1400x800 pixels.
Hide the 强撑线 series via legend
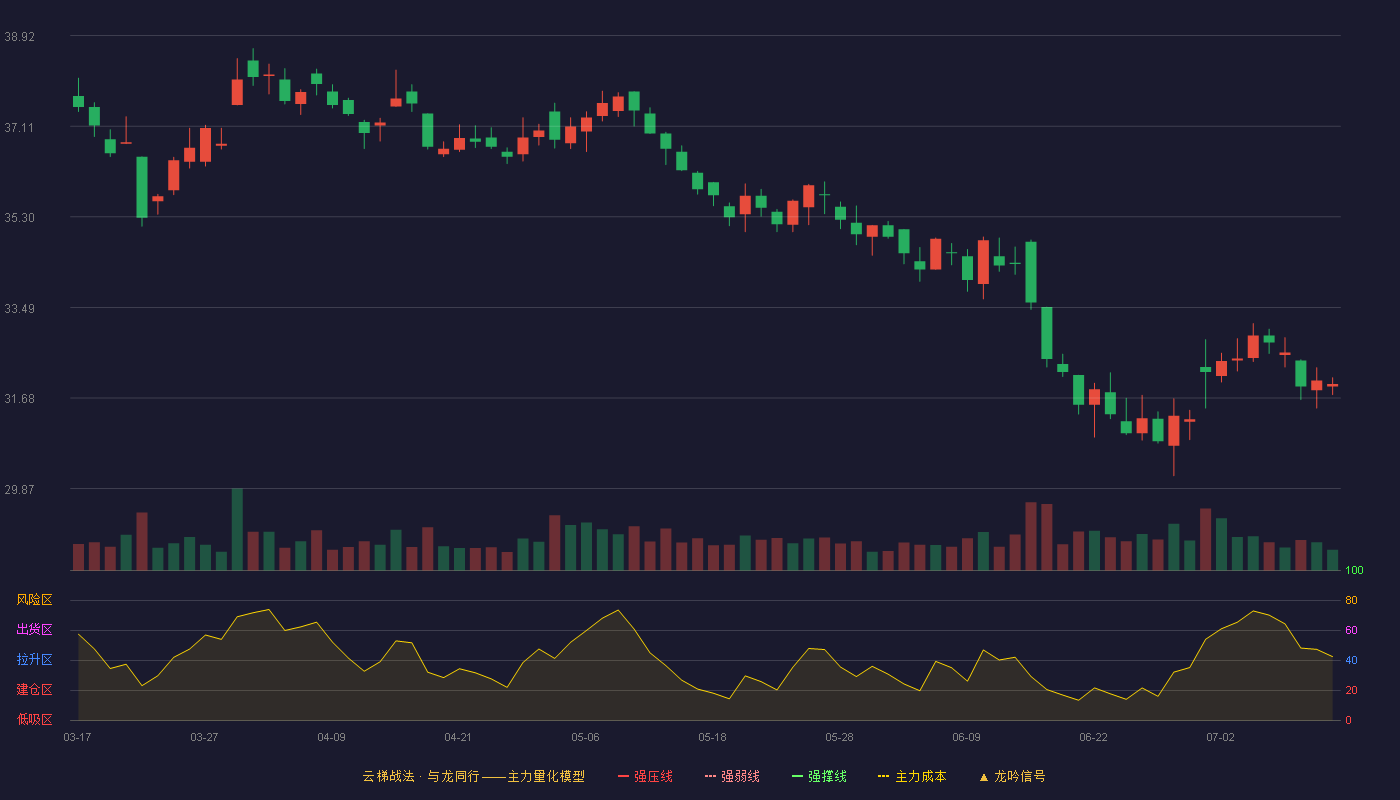[819, 776]
